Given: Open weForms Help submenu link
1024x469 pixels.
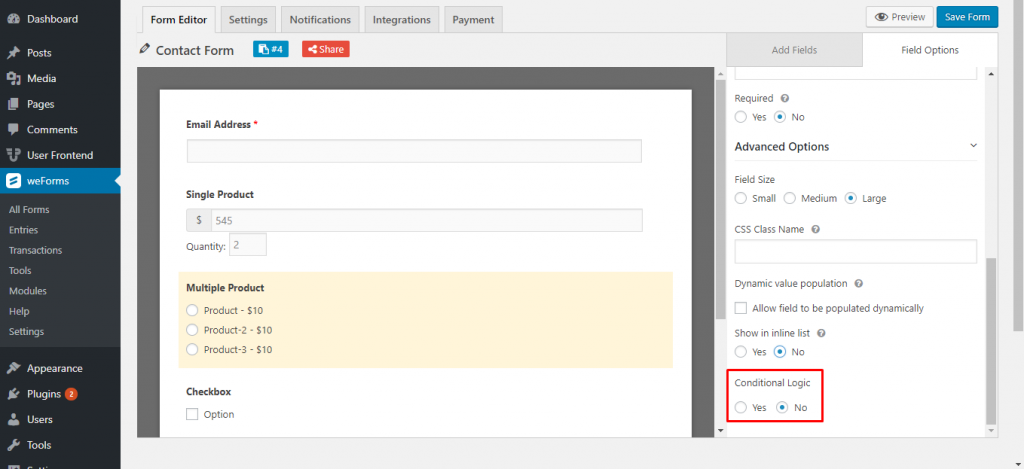Looking at the screenshot, I should pyautogui.click(x=19, y=311).
